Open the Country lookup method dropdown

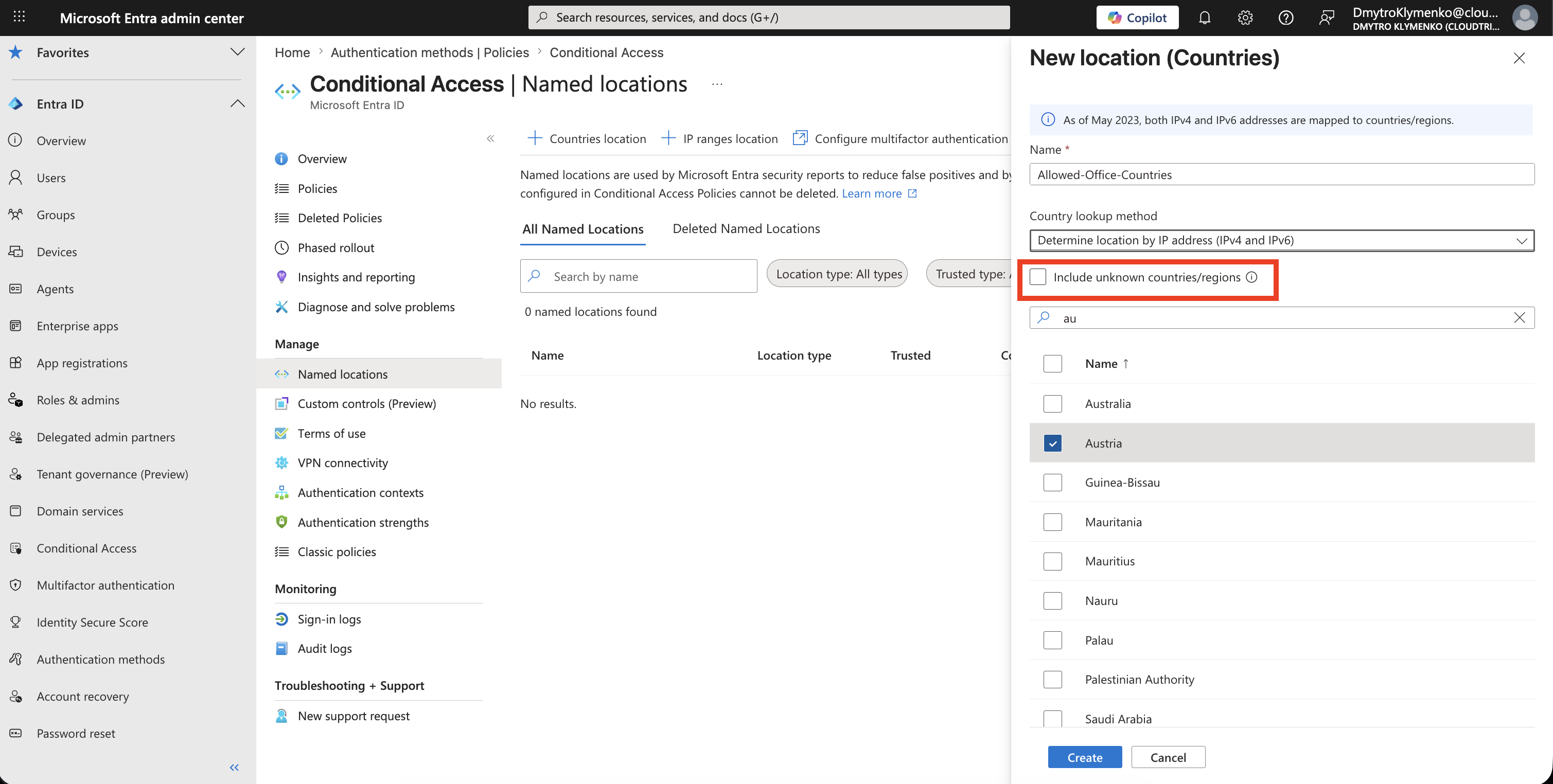point(1282,240)
